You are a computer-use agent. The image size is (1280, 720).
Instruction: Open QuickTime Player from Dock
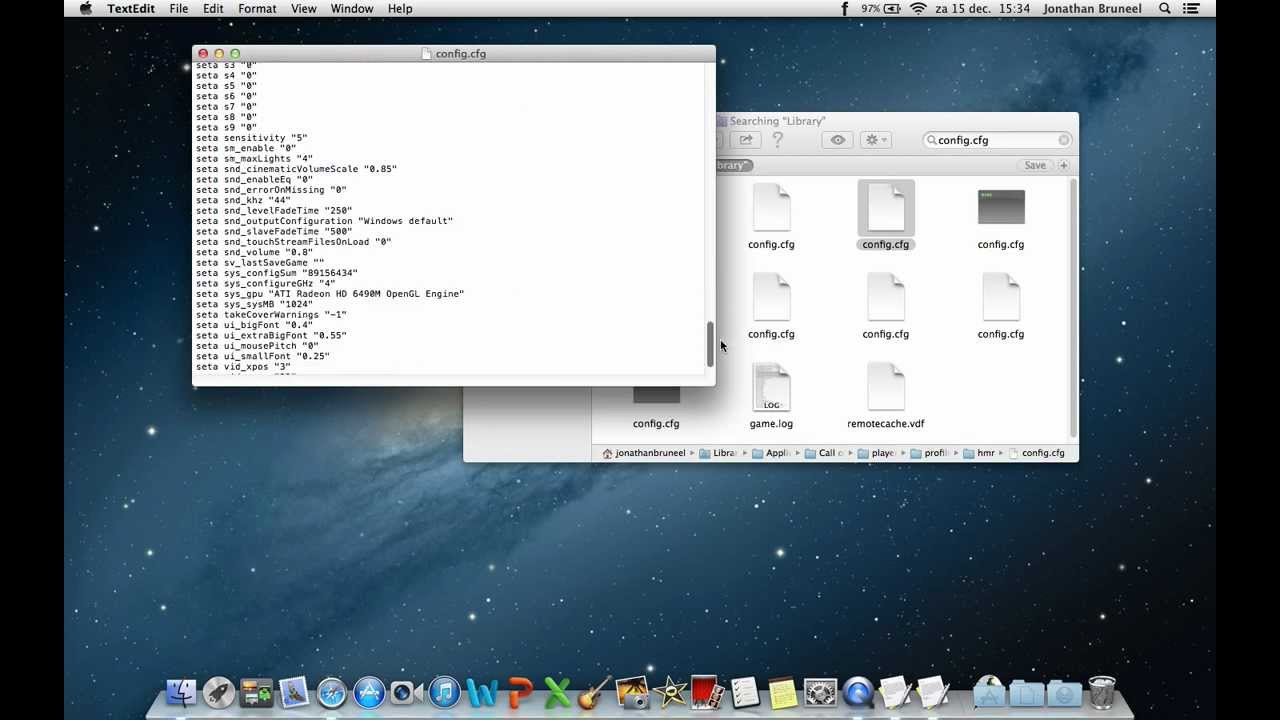(858, 692)
